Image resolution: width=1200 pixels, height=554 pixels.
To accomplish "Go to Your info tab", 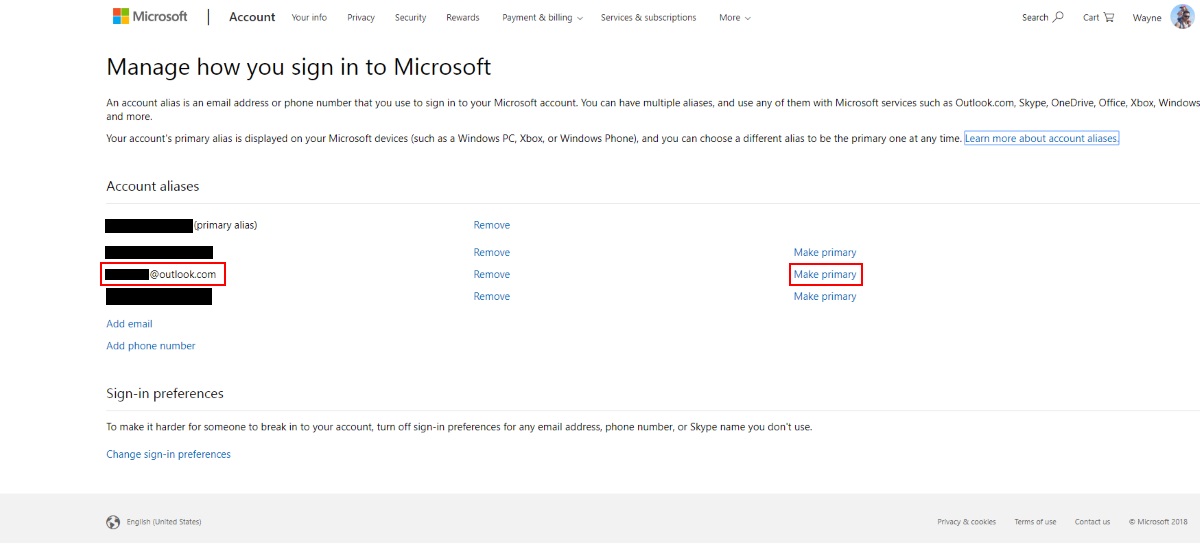I will click(x=309, y=18).
